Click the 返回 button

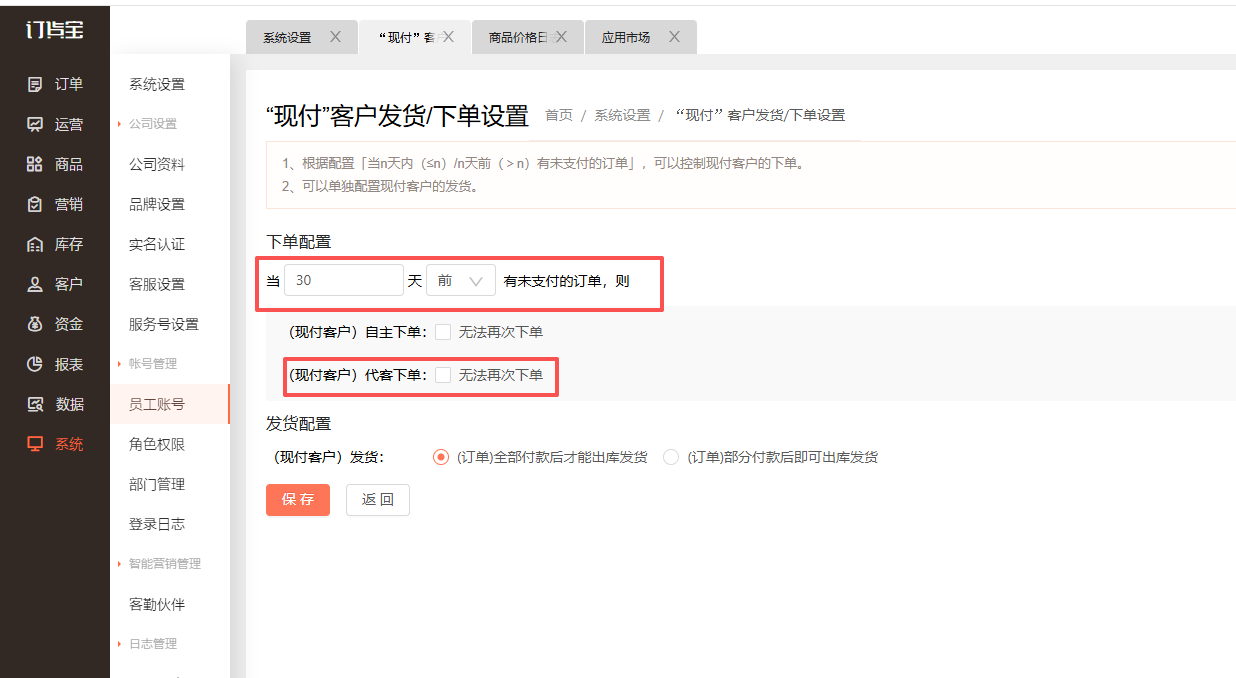(x=378, y=500)
